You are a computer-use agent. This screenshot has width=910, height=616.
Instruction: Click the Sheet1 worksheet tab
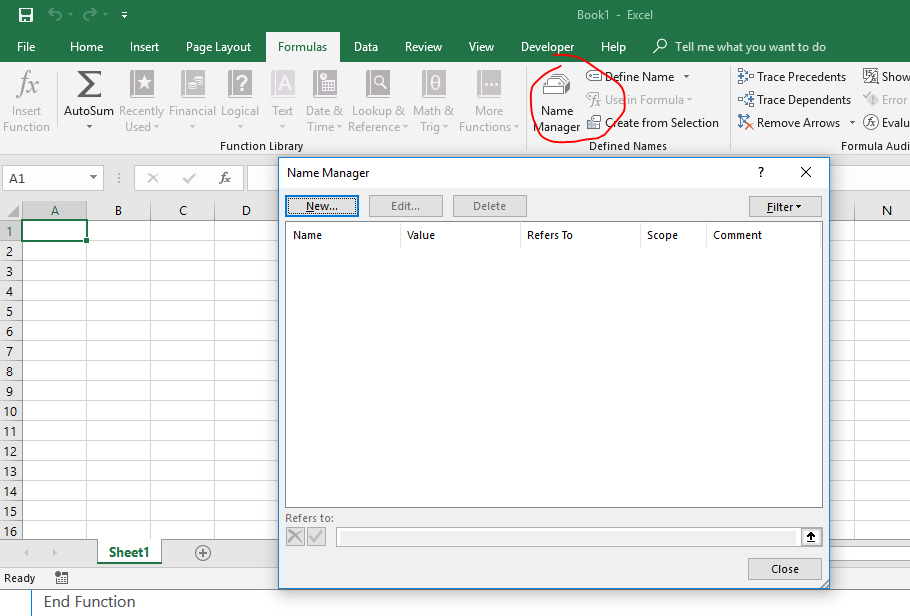click(x=129, y=552)
